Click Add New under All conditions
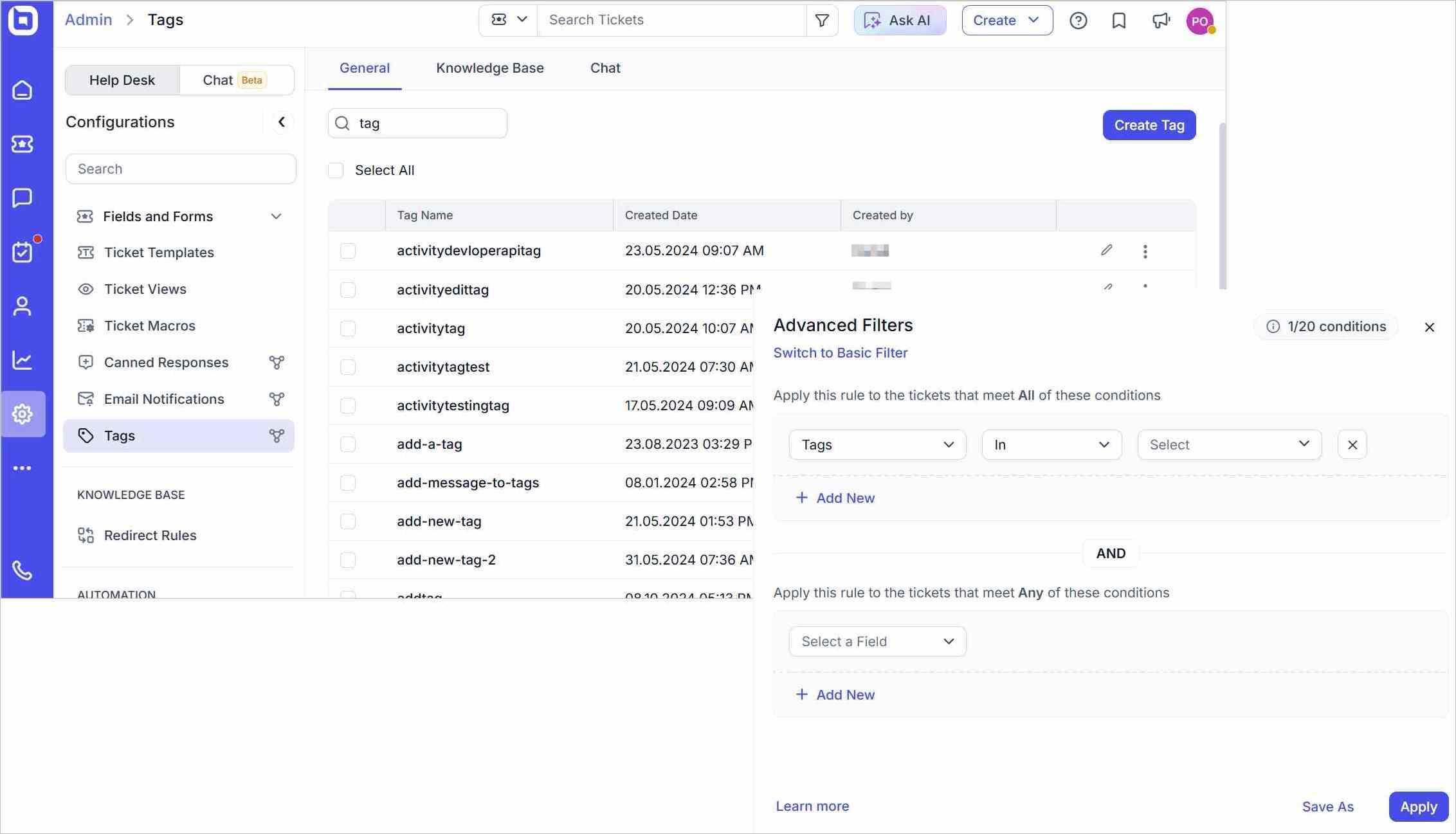 (x=835, y=498)
